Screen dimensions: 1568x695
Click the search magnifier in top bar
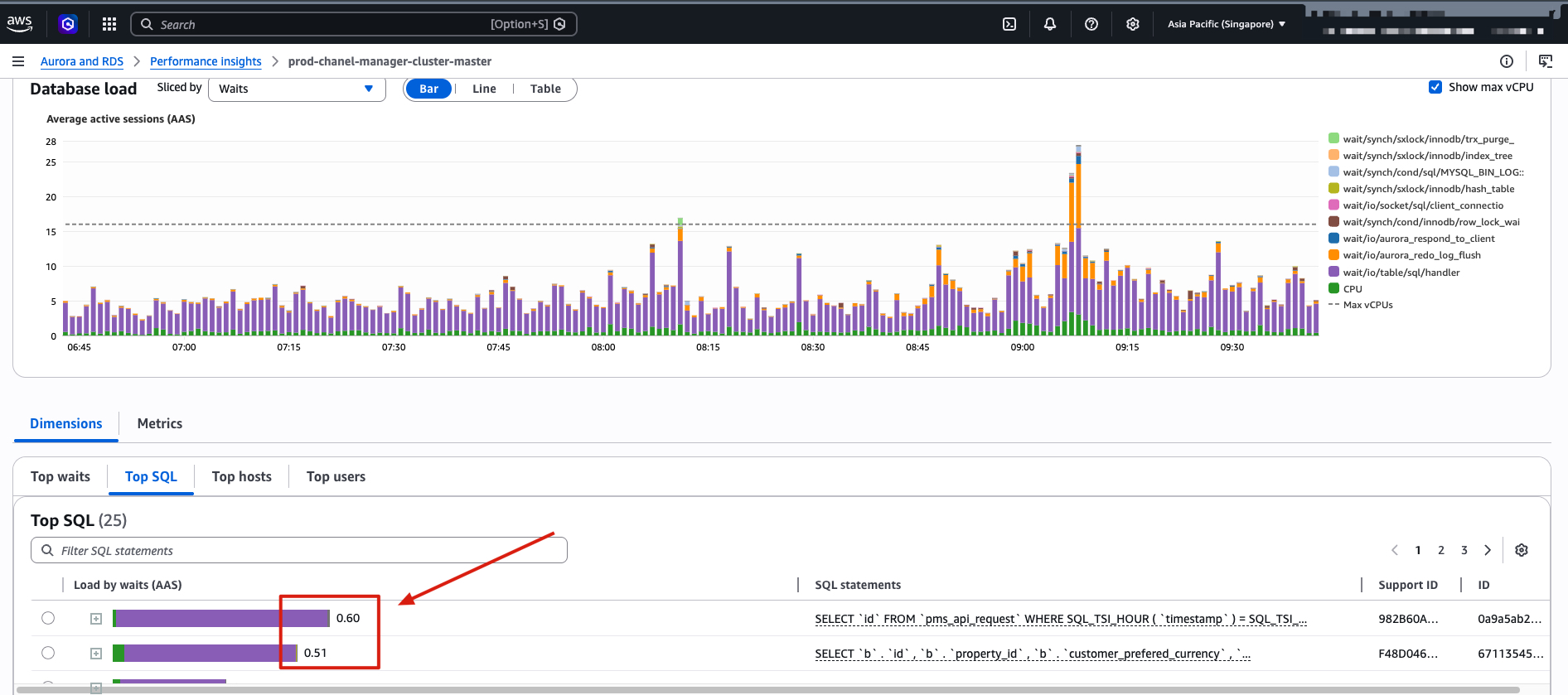[x=147, y=24]
